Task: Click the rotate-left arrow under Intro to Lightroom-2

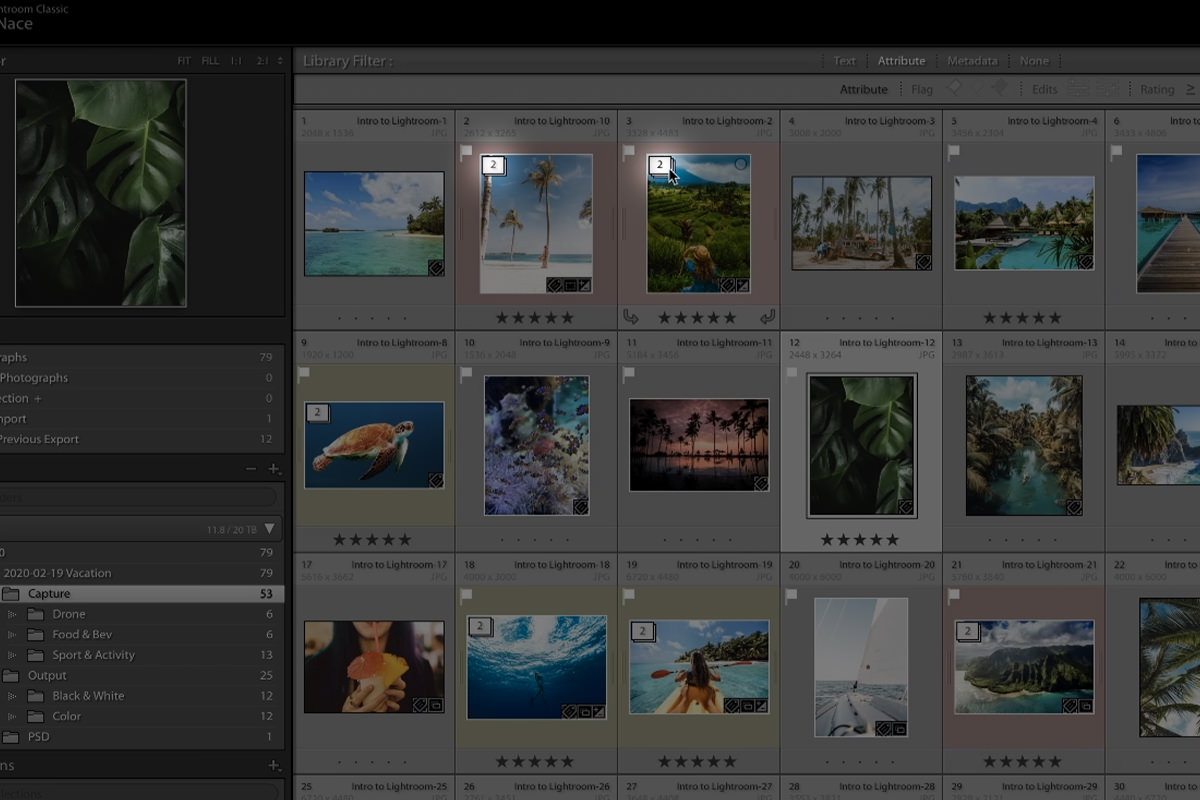Action: pyautogui.click(x=630, y=317)
